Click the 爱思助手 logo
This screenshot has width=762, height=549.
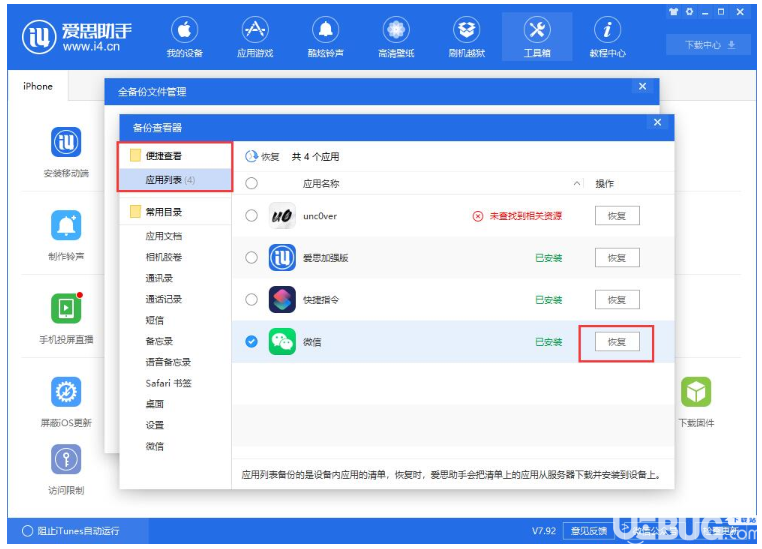click(78, 36)
